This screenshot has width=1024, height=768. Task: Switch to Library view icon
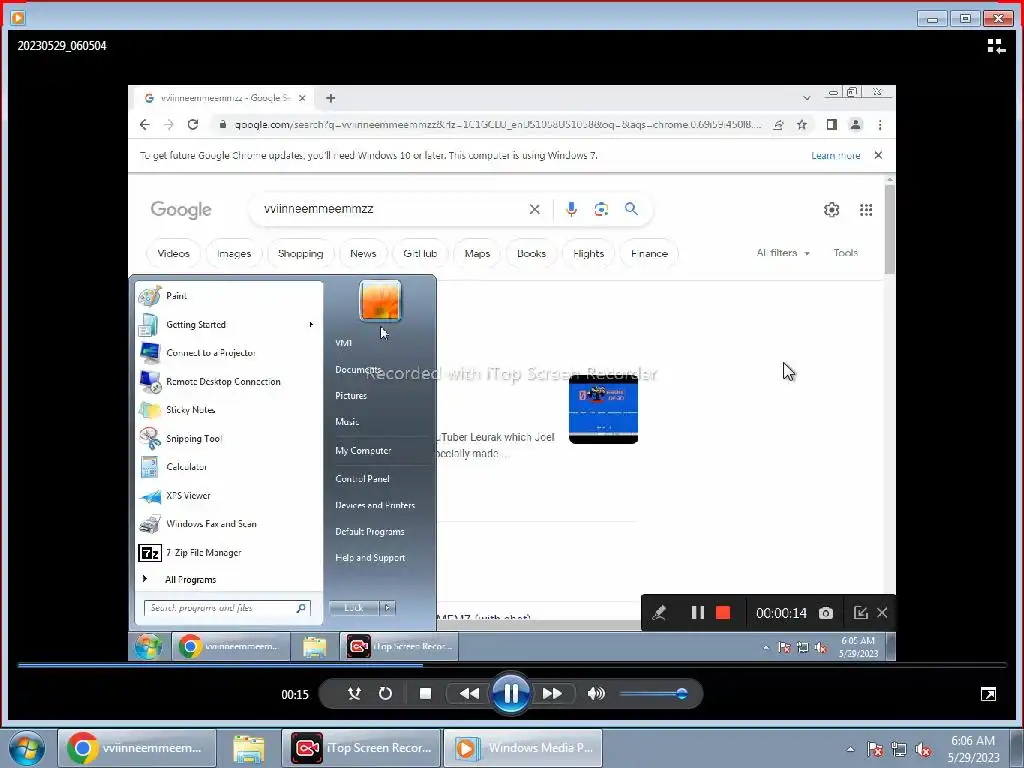click(x=996, y=46)
